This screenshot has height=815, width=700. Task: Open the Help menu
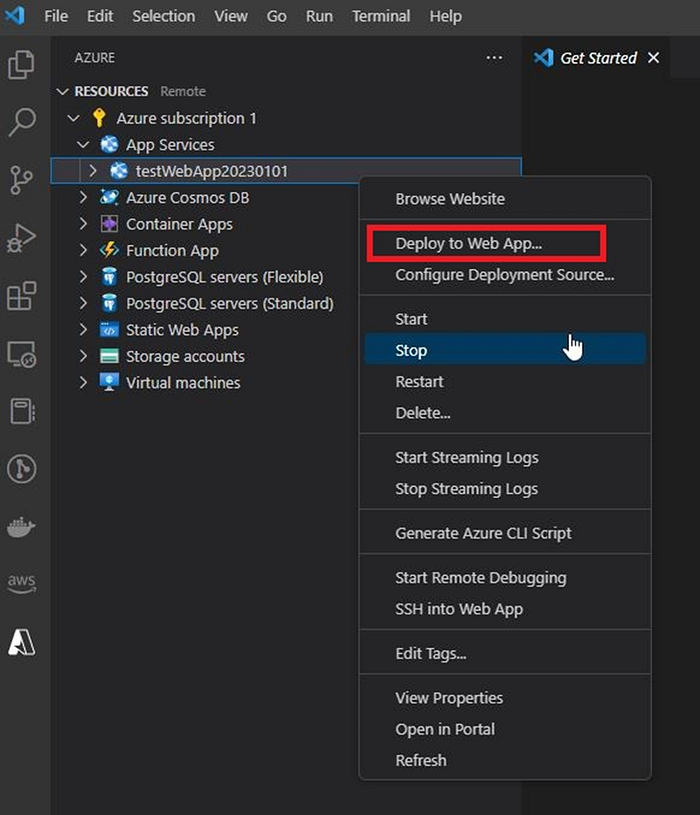[445, 16]
